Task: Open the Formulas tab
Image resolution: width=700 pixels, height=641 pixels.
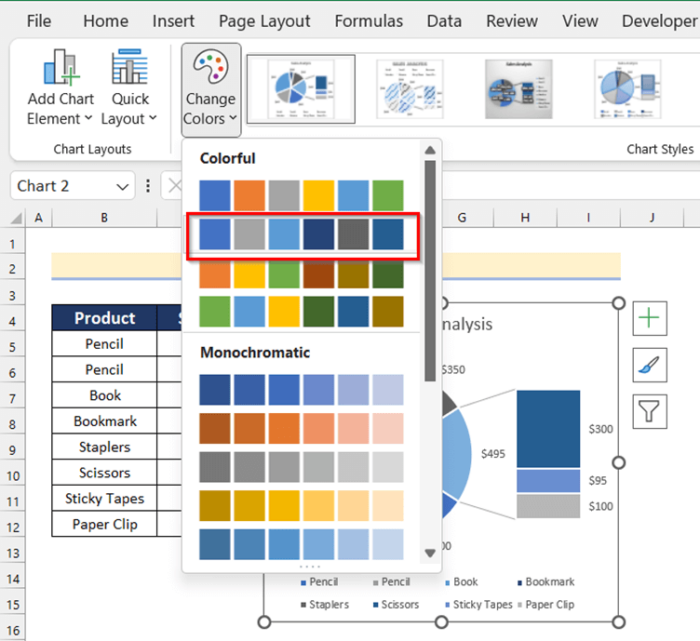Action: [369, 21]
